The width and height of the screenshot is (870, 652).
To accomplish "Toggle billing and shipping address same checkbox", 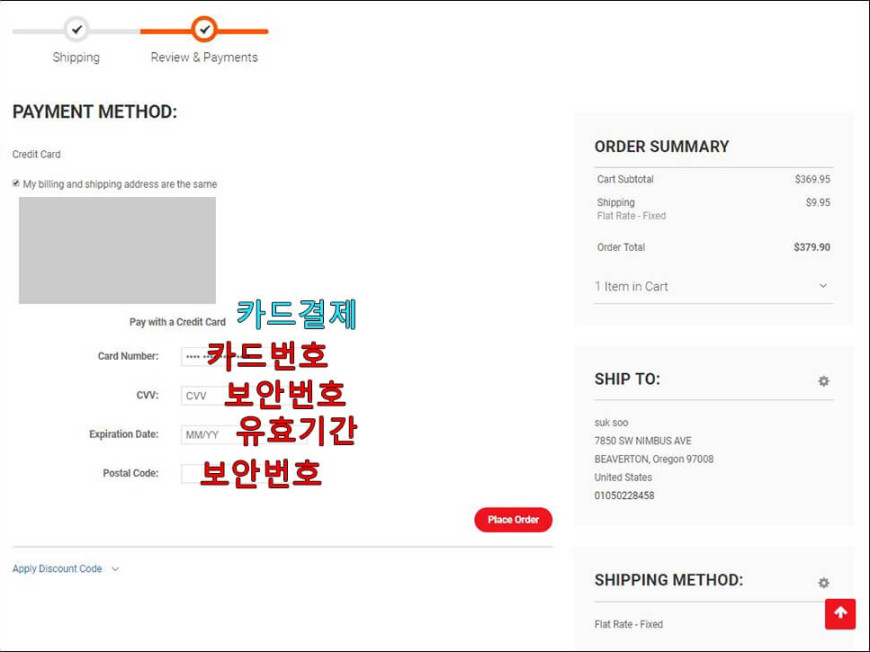I will coord(16,183).
